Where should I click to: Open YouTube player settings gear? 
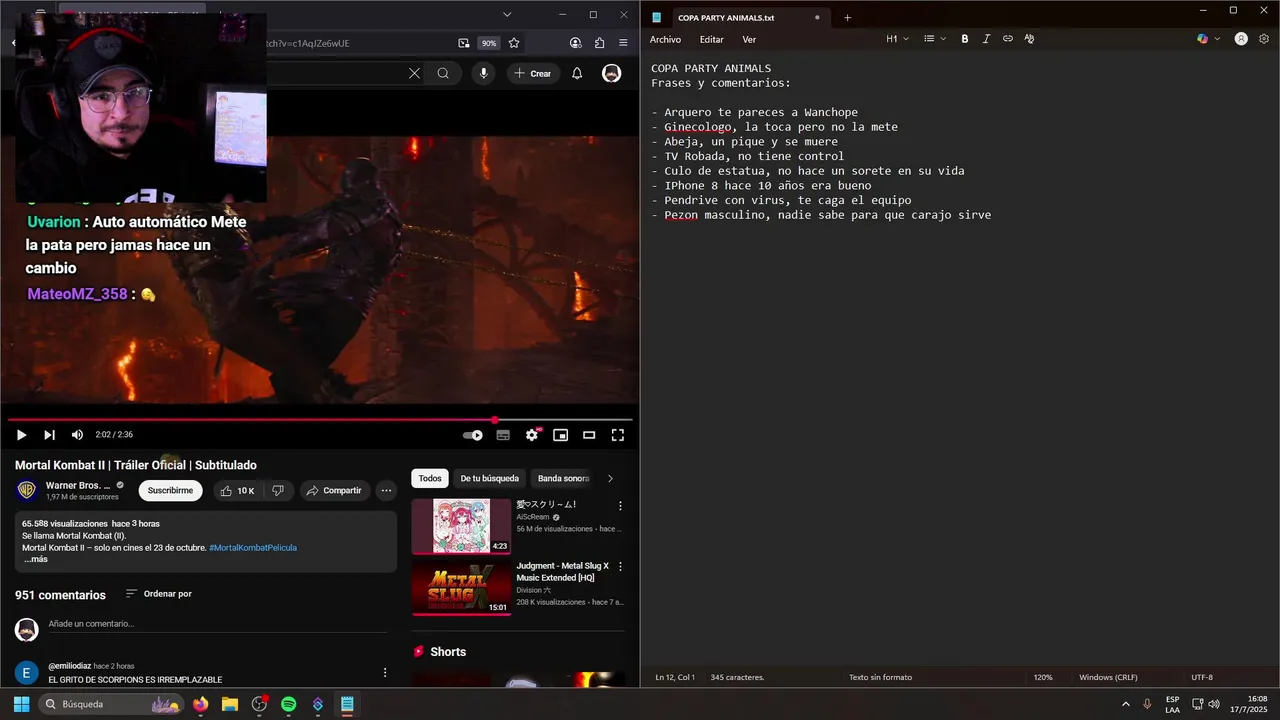pos(532,435)
